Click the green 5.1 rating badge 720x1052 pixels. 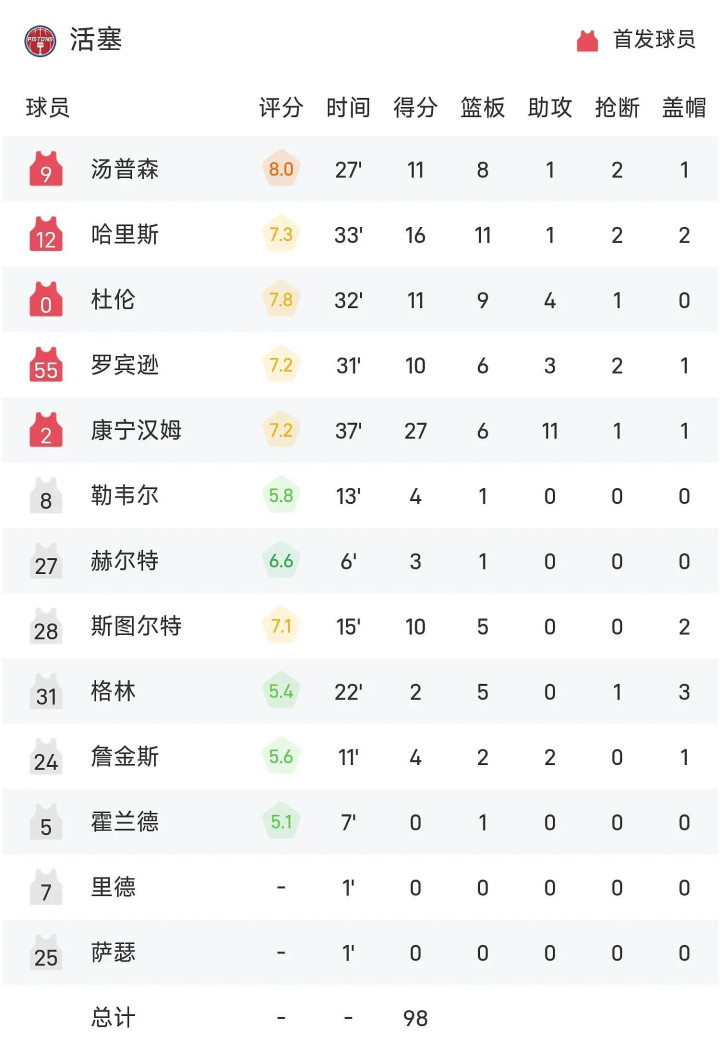pos(281,823)
